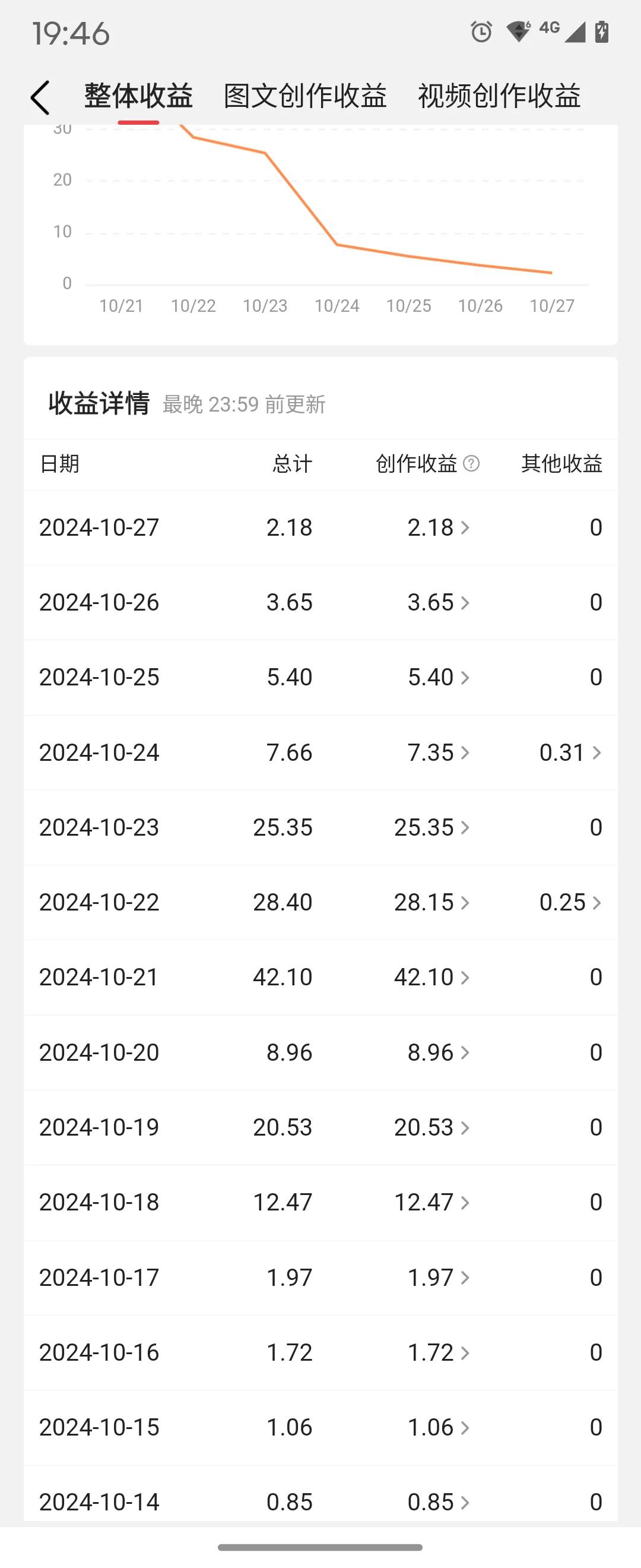Switch to 视频创作收益 tab
Image resolution: width=641 pixels, height=1568 pixels.
click(x=499, y=96)
